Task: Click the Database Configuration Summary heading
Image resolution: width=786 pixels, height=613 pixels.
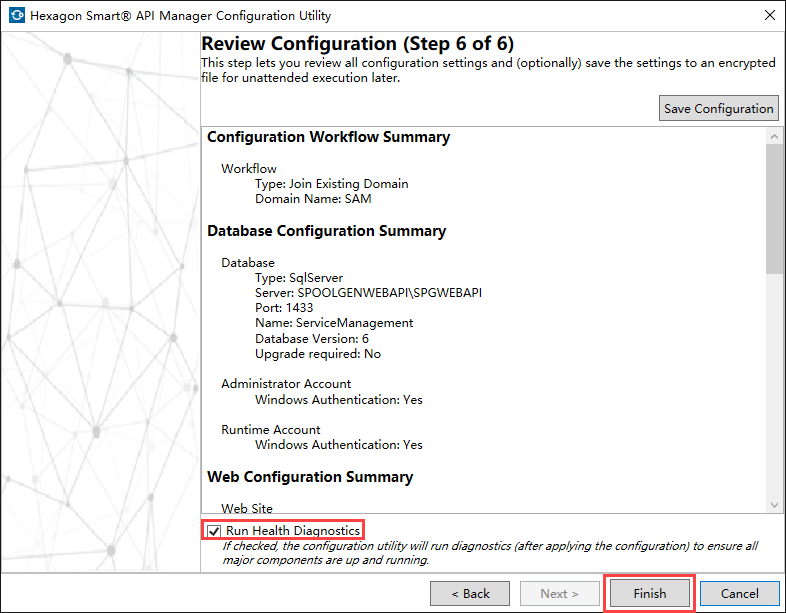Action: (x=326, y=231)
